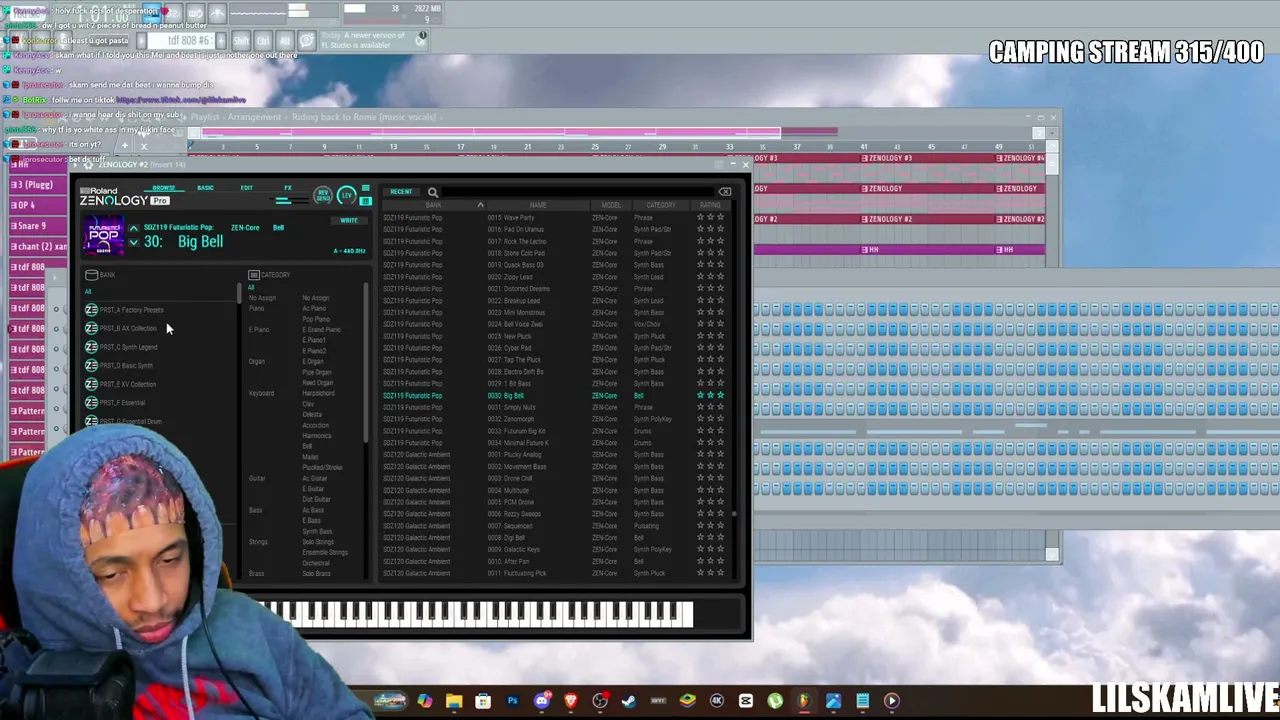Adjust the LEV level knob
The image size is (1280, 720).
(x=346, y=194)
